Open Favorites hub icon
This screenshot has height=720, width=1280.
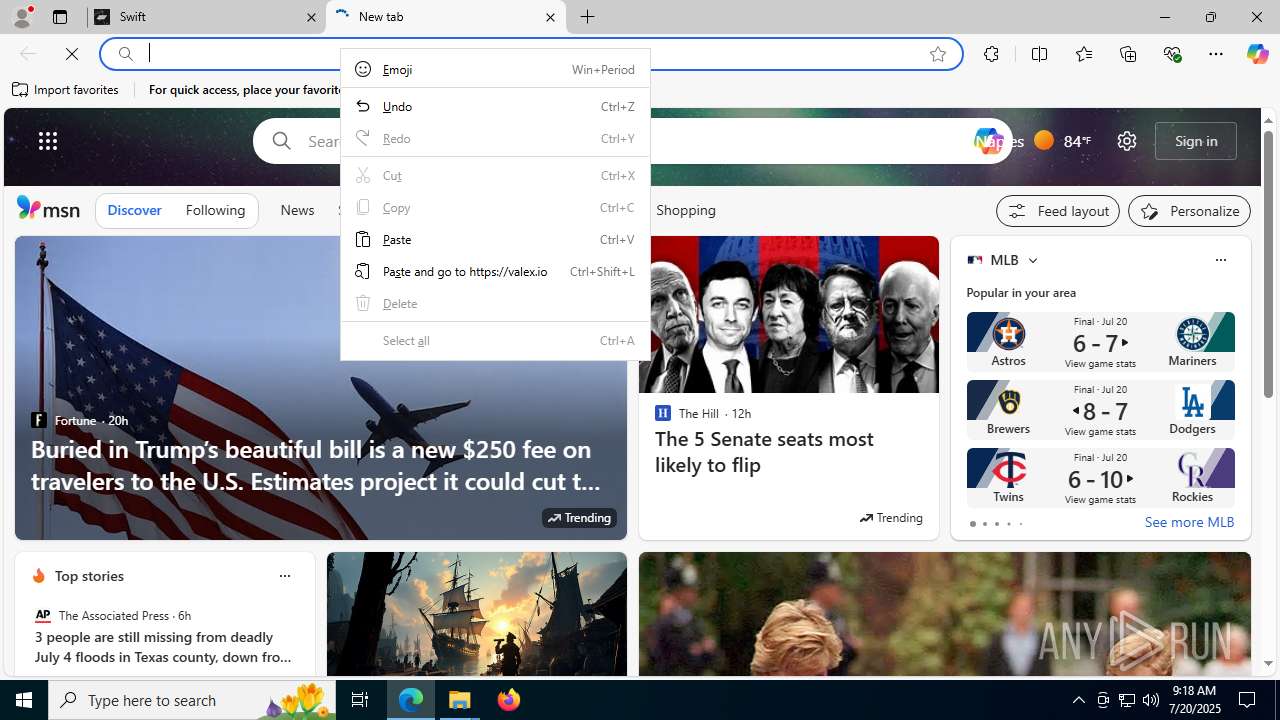pyautogui.click(x=1083, y=54)
